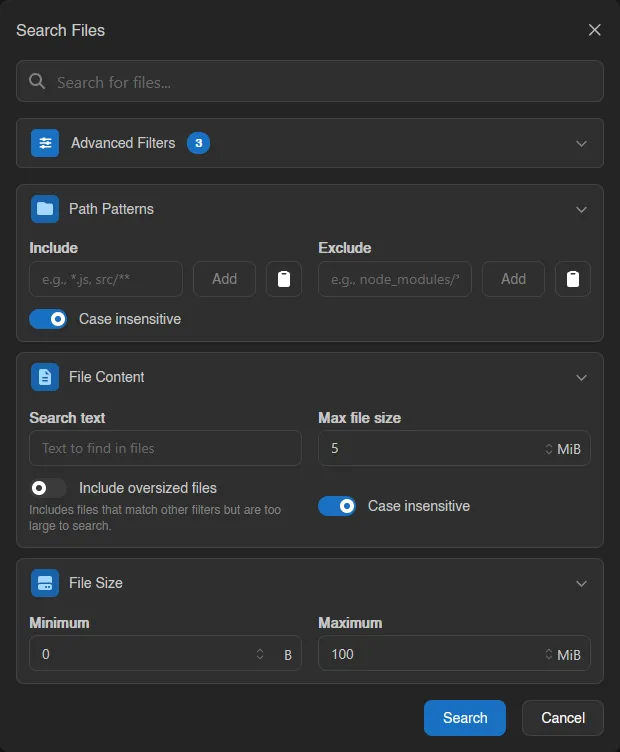
Task: Focus the Text to find in files field
Action: tap(165, 448)
